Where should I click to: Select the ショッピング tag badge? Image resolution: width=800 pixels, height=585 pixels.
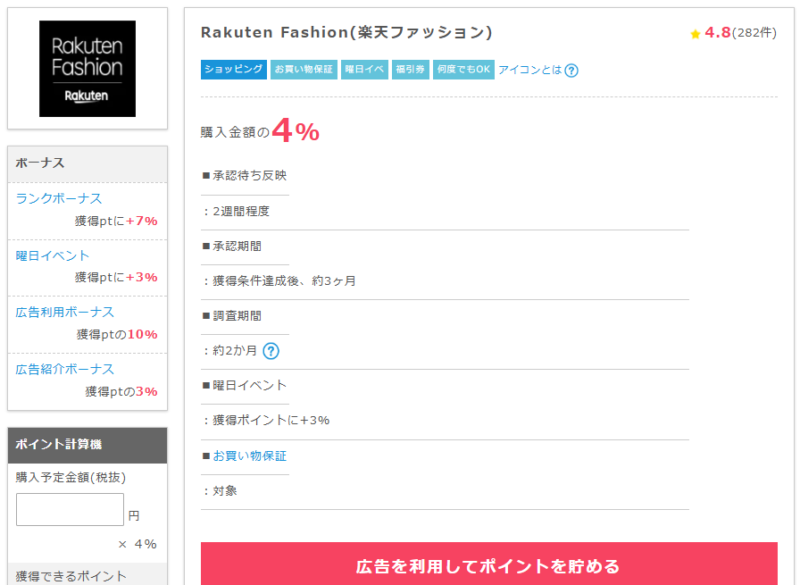[234, 69]
